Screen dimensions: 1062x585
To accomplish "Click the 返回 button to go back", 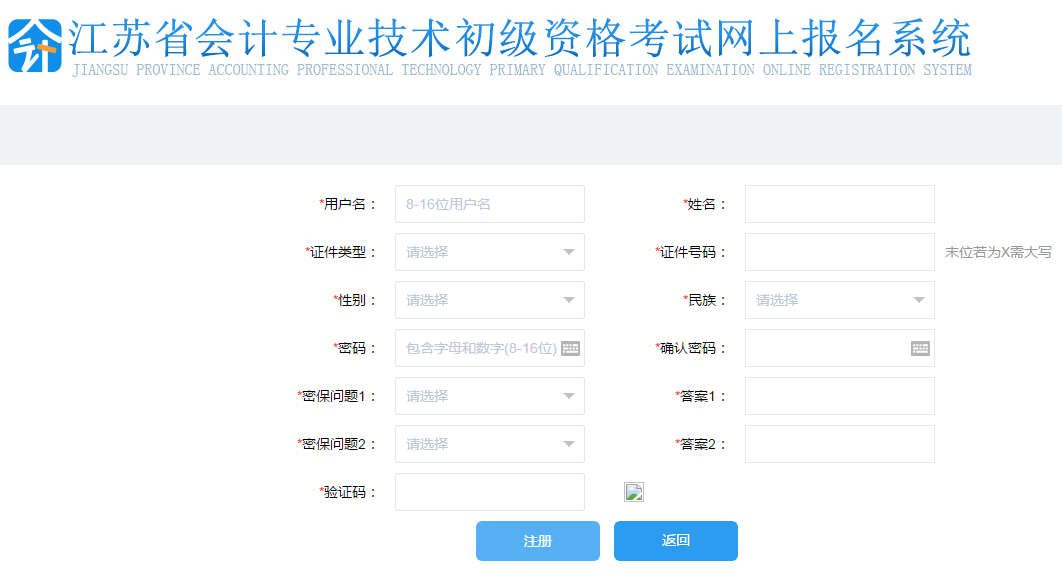I will coord(675,540).
